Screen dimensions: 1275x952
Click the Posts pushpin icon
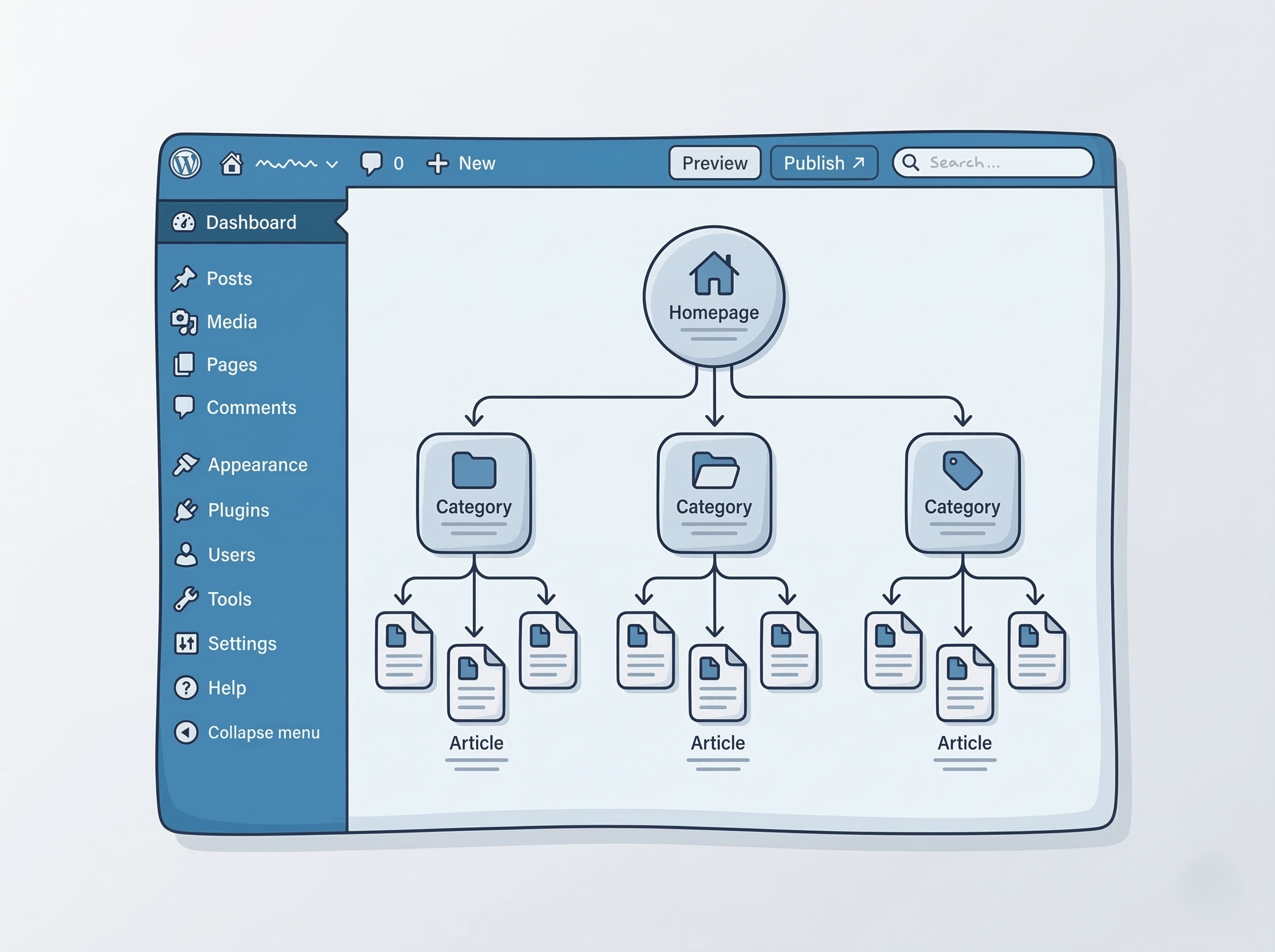184,278
